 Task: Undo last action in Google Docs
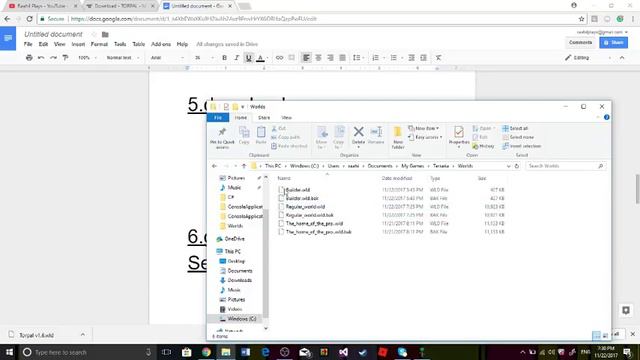pos(41,58)
